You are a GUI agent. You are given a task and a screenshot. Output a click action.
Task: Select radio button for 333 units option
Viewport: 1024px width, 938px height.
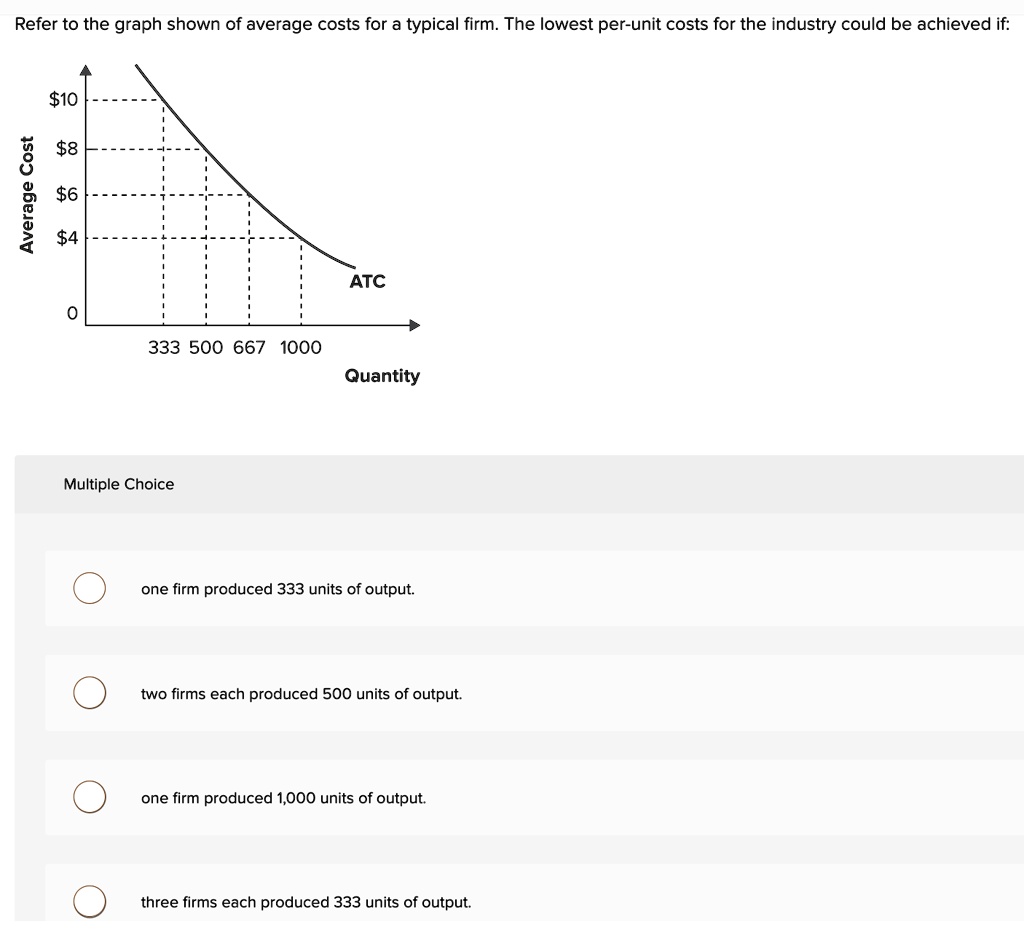(89, 588)
